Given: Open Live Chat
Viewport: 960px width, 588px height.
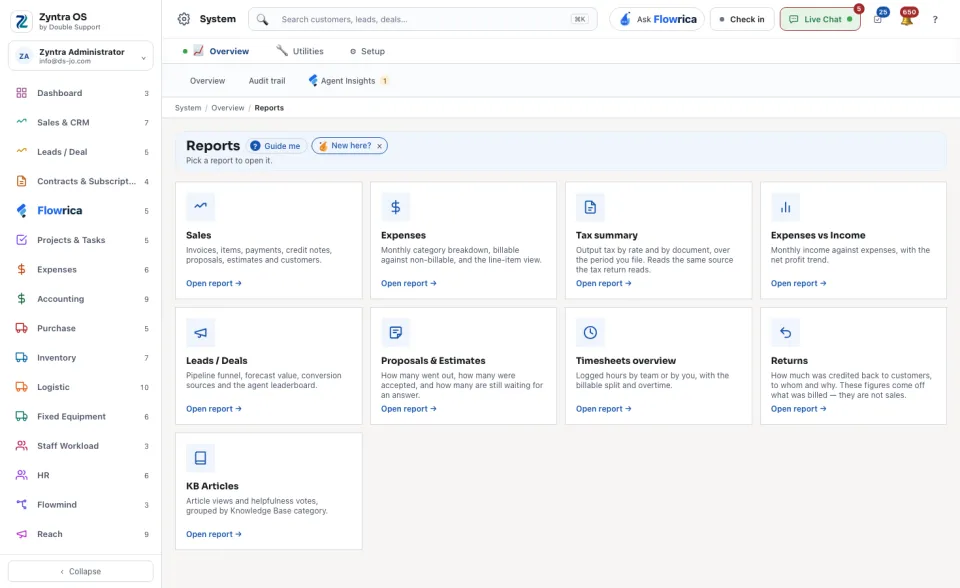Looking at the screenshot, I should pyautogui.click(x=820, y=19).
